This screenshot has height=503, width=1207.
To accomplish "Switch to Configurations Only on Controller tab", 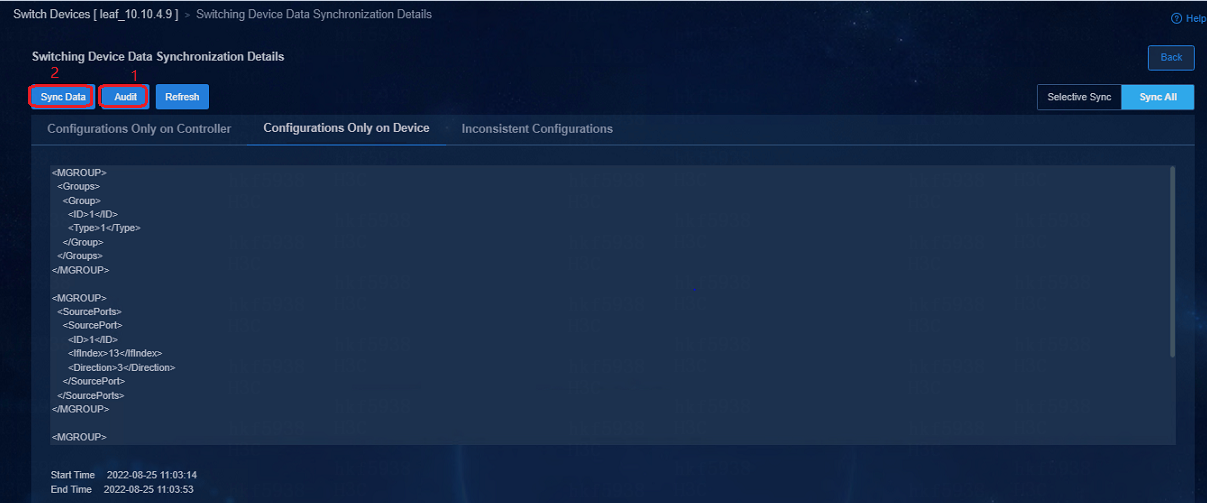I will (139, 129).
